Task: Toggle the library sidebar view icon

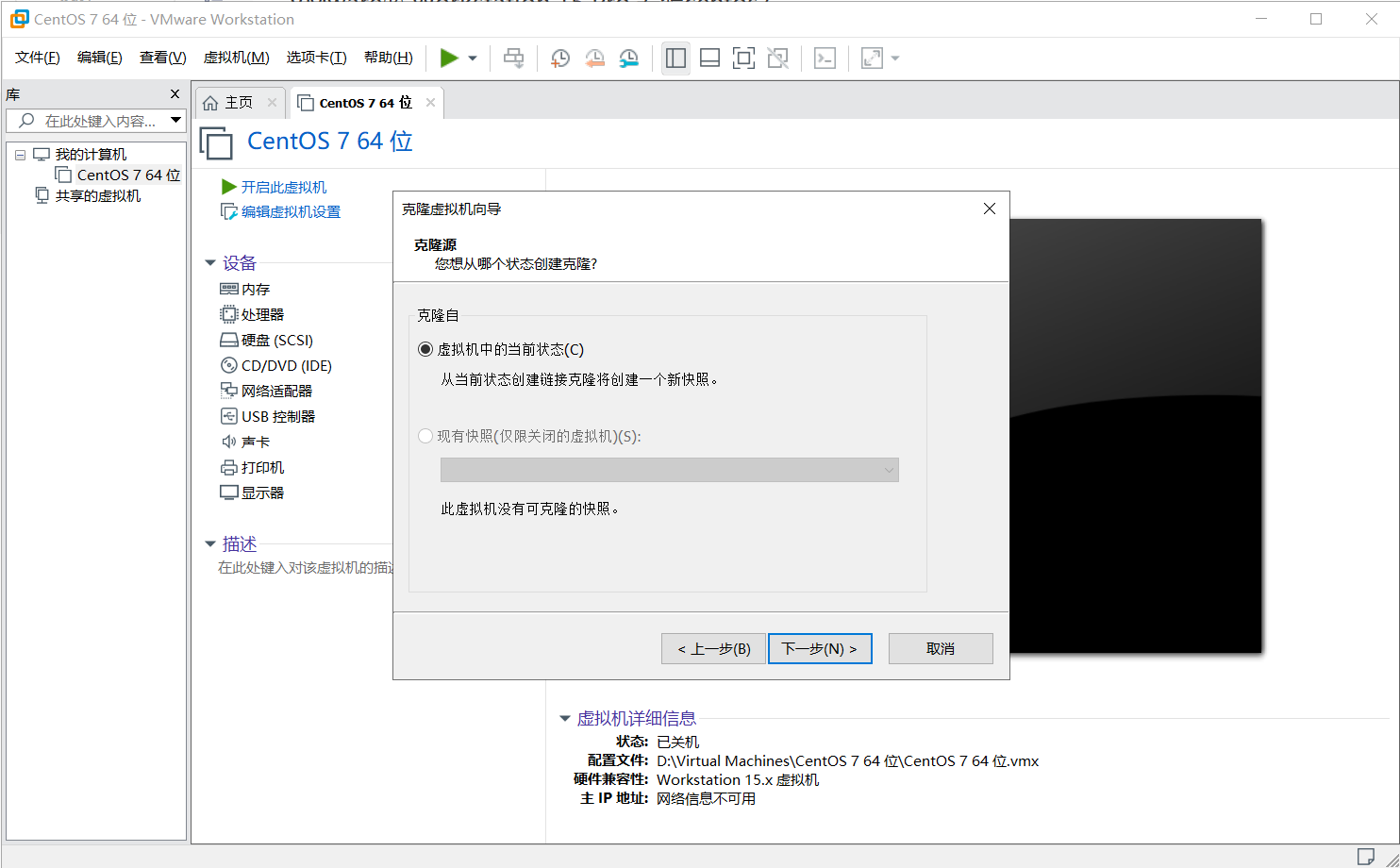Action: tap(675, 58)
